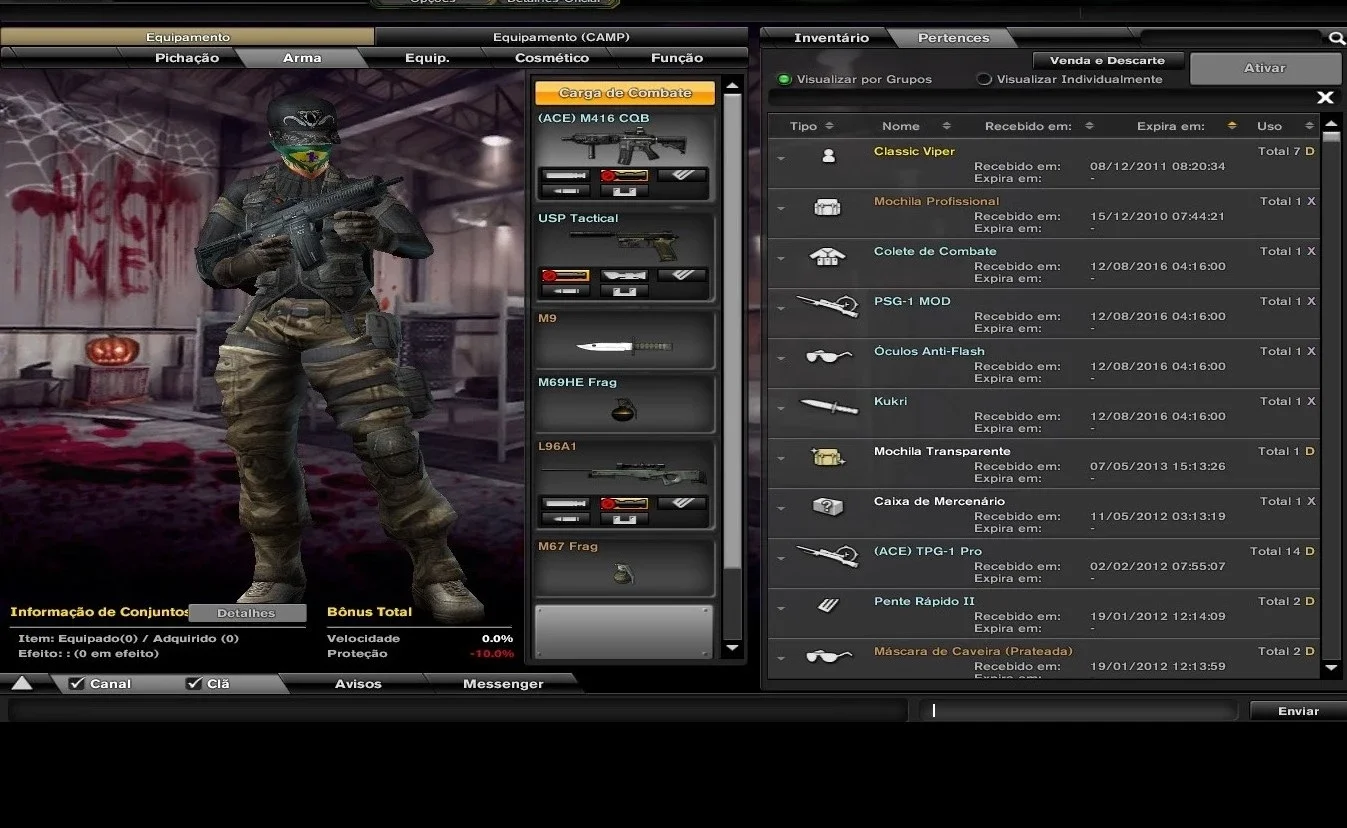This screenshot has width=1347, height=828.
Task: Click the Ativar button
Action: 1265,68
